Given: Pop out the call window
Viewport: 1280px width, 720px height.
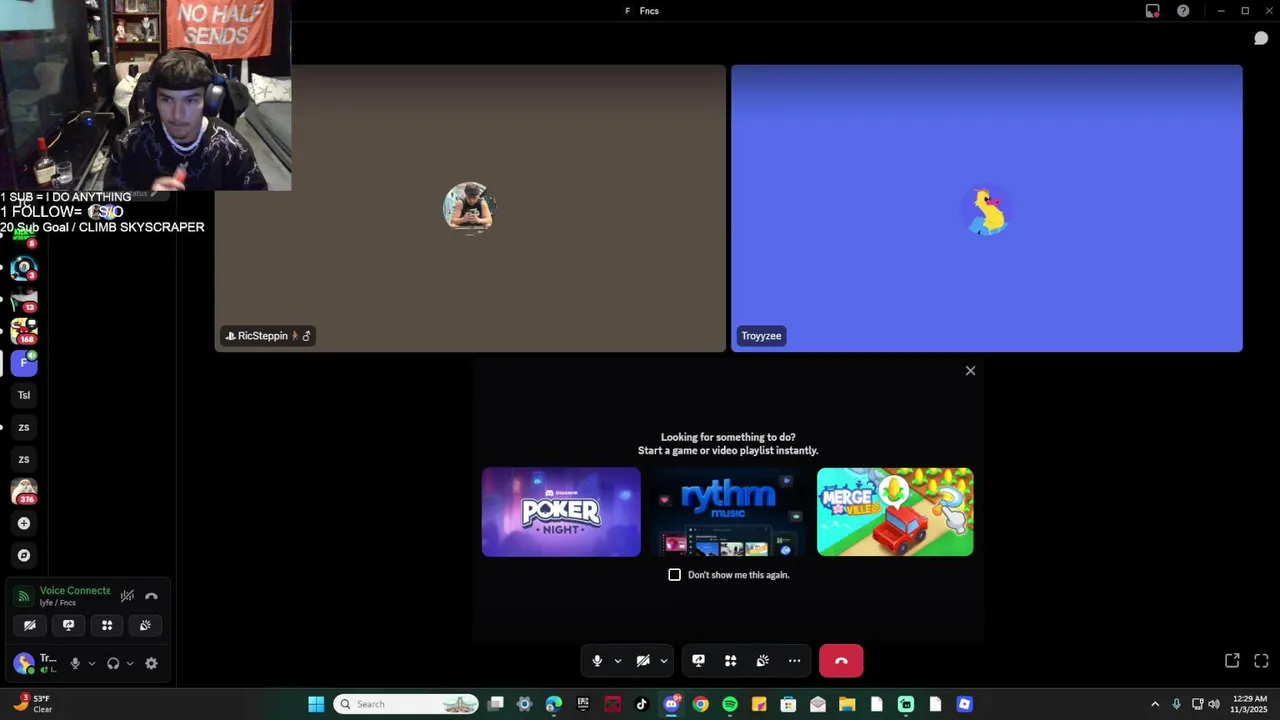Looking at the screenshot, I should point(1232,661).
